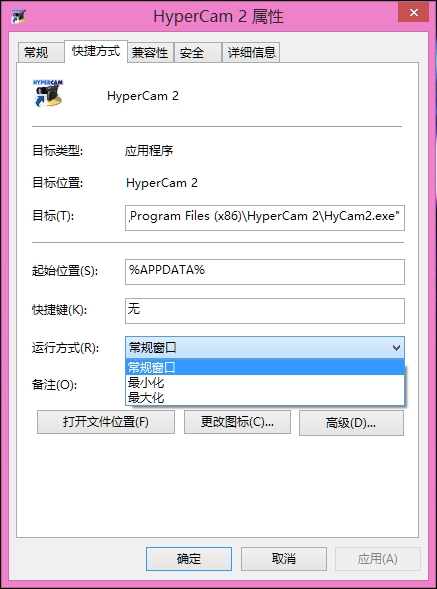Click the 打开文件位置(F) button
Viewport: 437px width, 589px height.
click(x=106, y=422)
